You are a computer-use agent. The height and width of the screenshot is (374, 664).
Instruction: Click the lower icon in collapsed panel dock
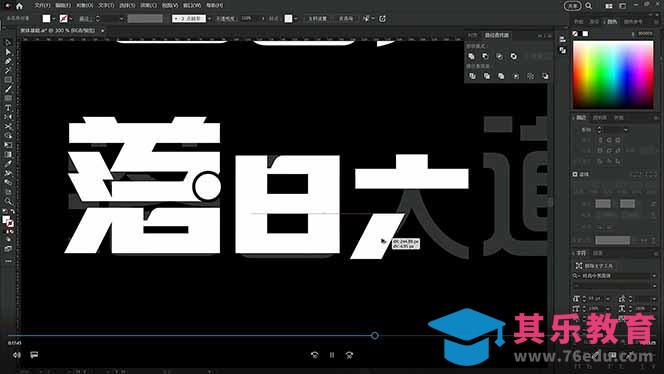(562, 50)
